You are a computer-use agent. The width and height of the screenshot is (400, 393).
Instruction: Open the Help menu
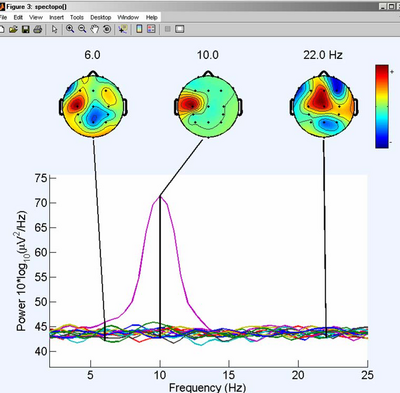[152, 17]
